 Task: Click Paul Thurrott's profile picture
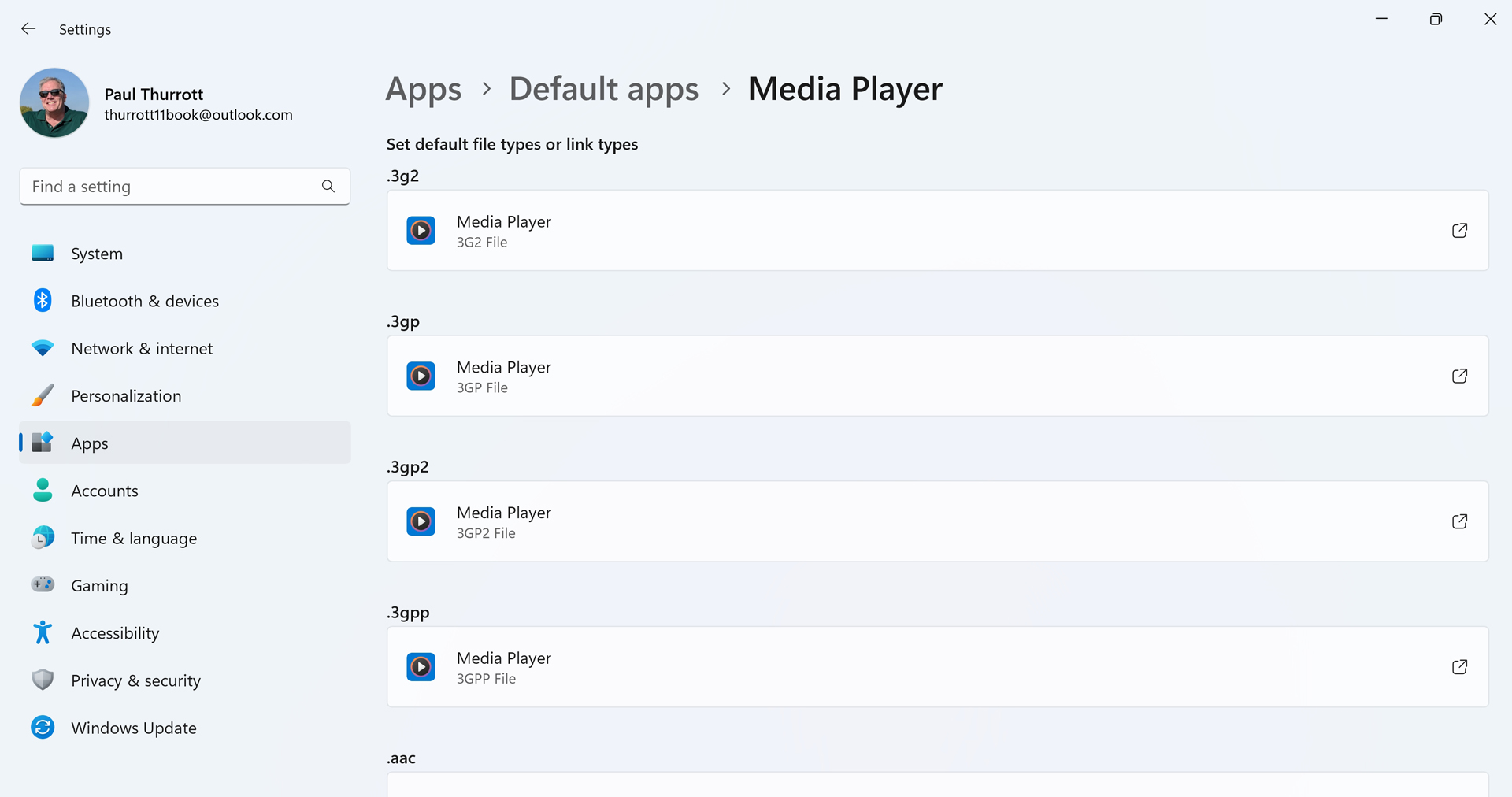54,103
